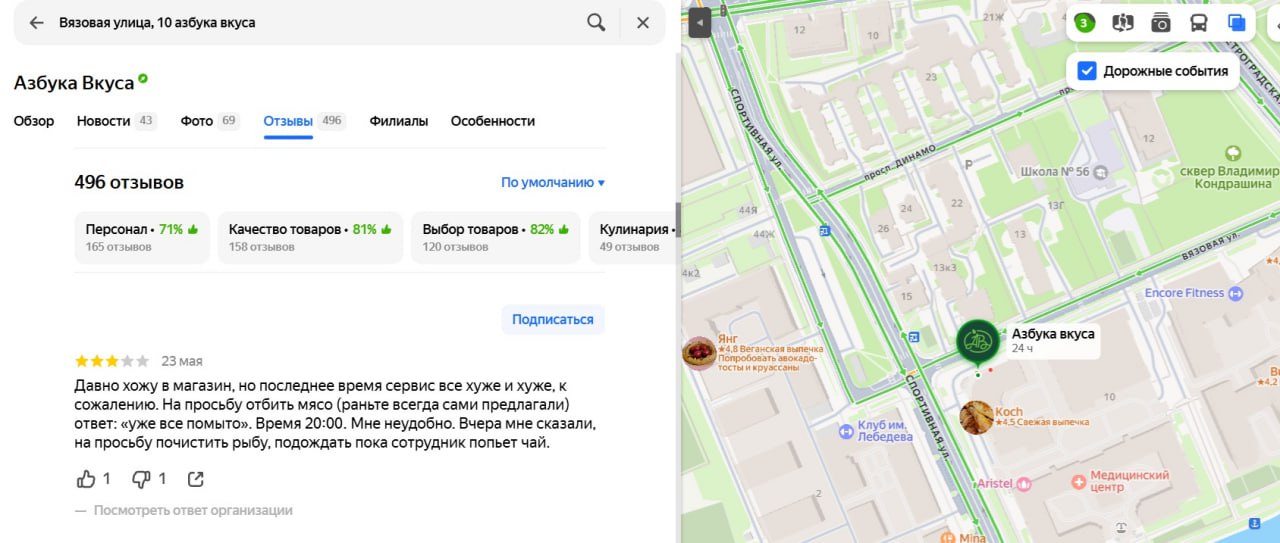Viewport: 1280px width, 543px height.
Task: Filter reviews by Качество товаров
Action: pos(310,237)
